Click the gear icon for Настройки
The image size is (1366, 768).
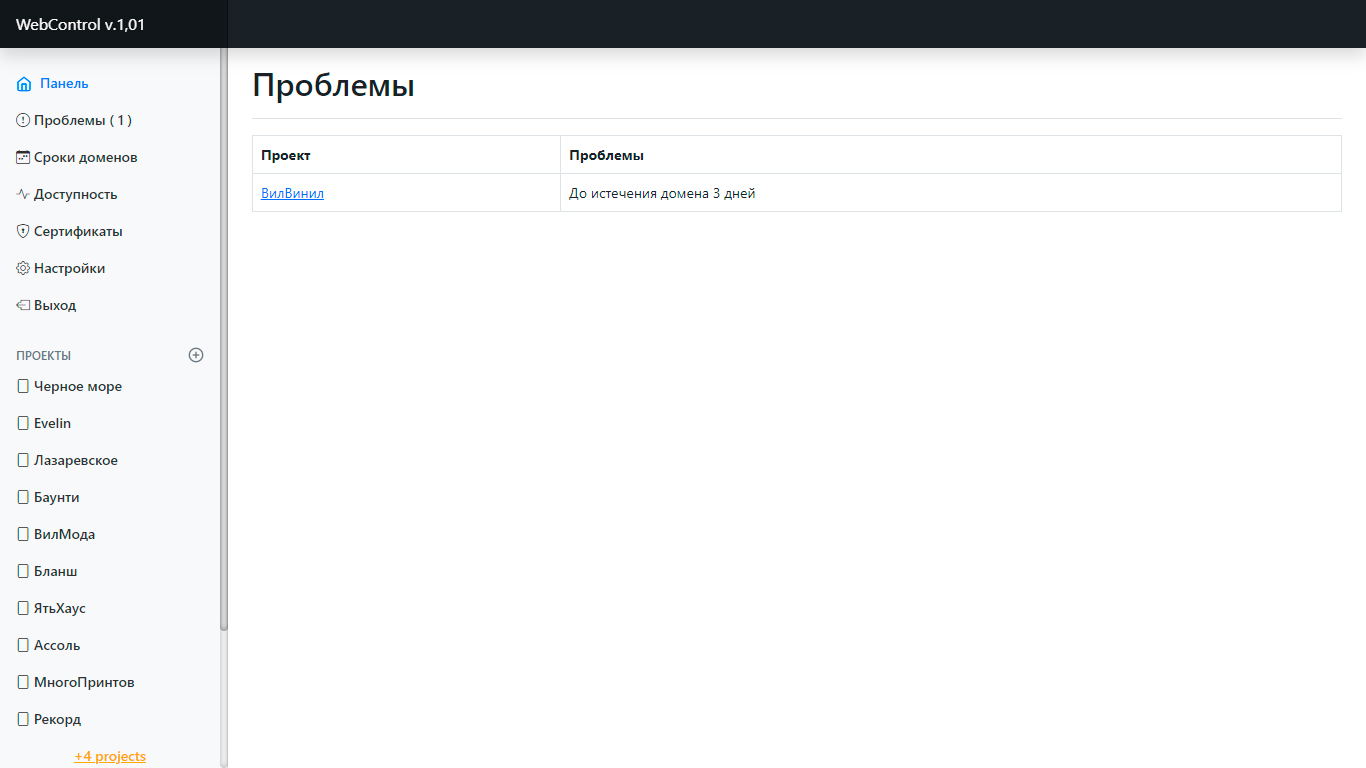tap(23, 269)
